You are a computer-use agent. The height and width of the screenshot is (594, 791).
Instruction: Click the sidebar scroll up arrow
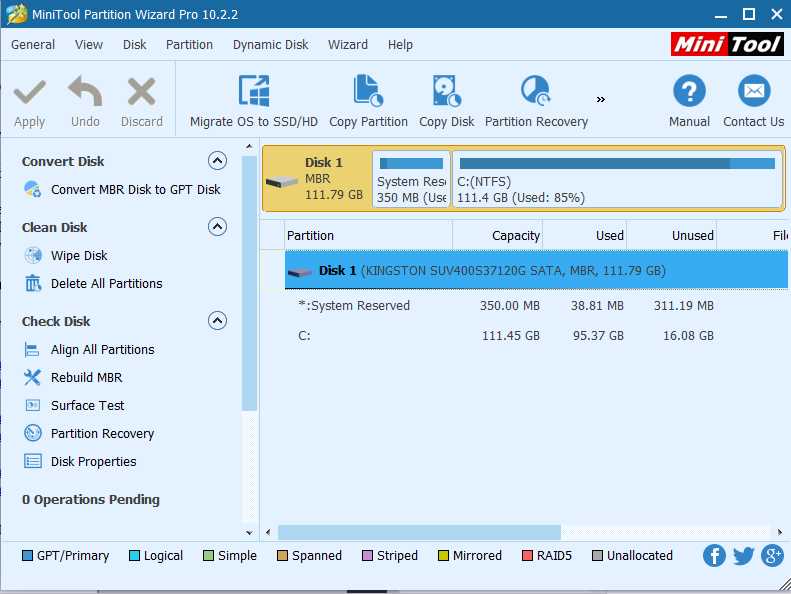[x=249, y=146]
